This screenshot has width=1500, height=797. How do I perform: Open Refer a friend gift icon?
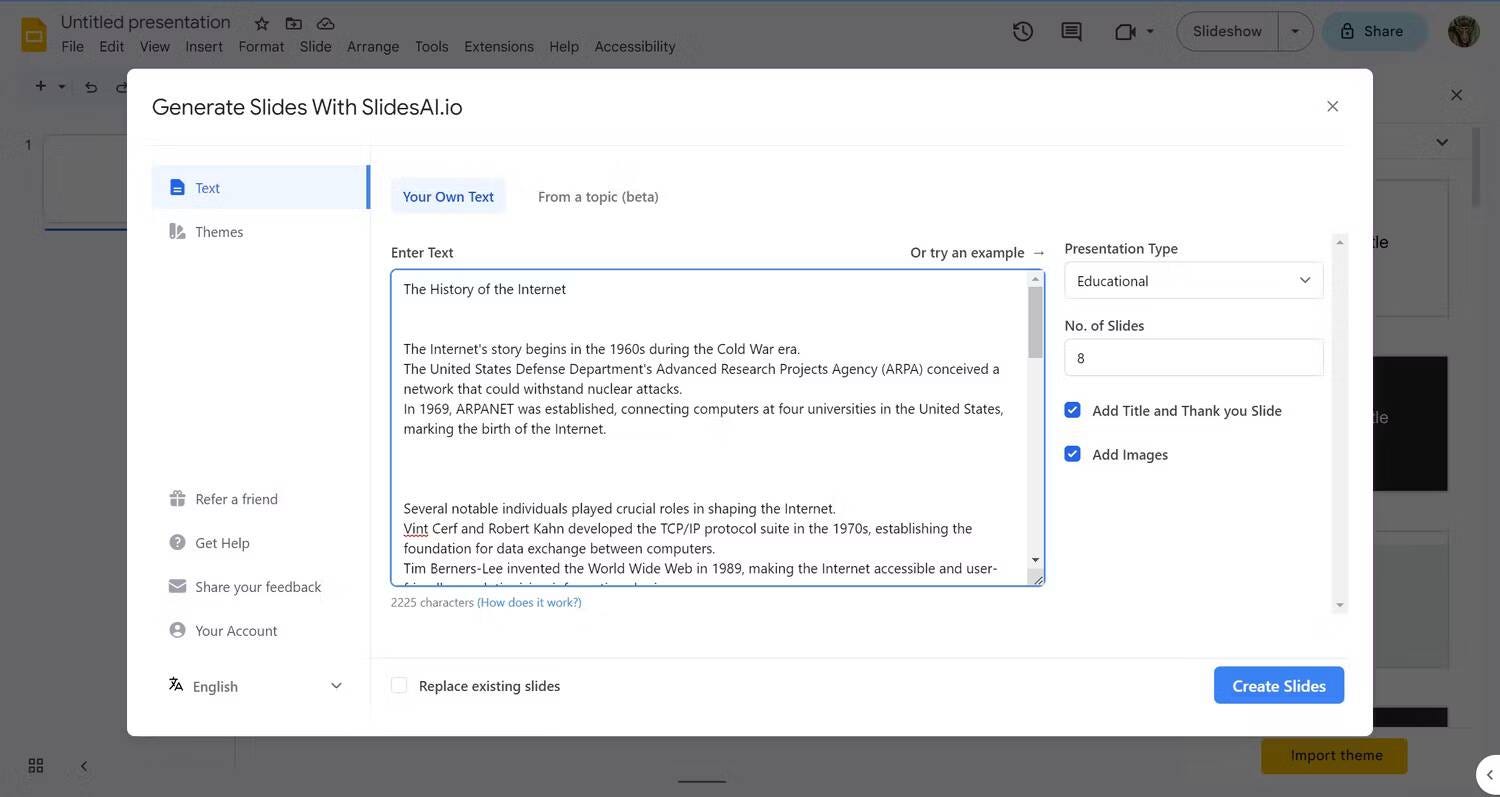(x=178, y=499)
